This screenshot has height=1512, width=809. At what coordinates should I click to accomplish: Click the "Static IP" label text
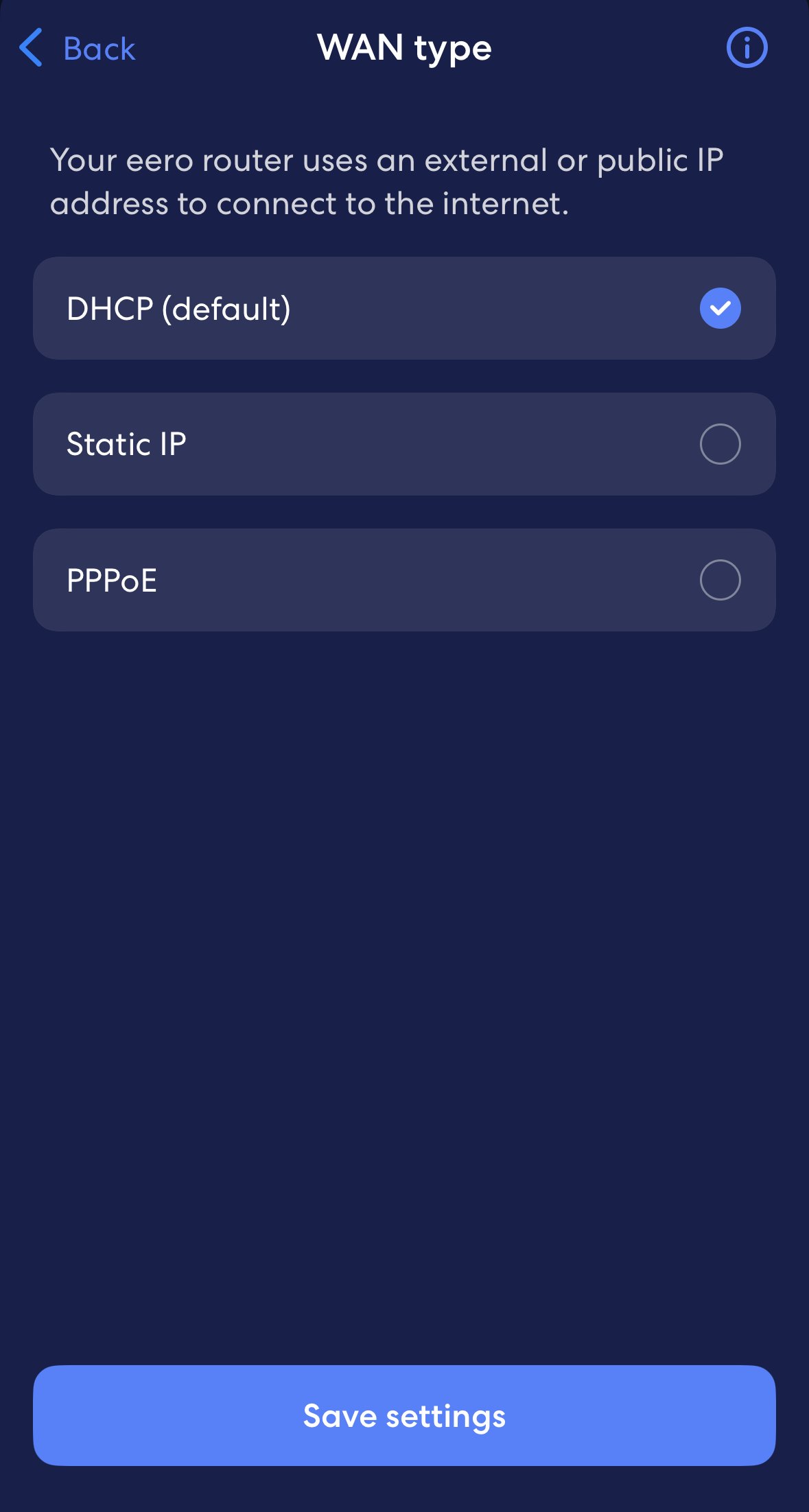click(x=126, y=444)
